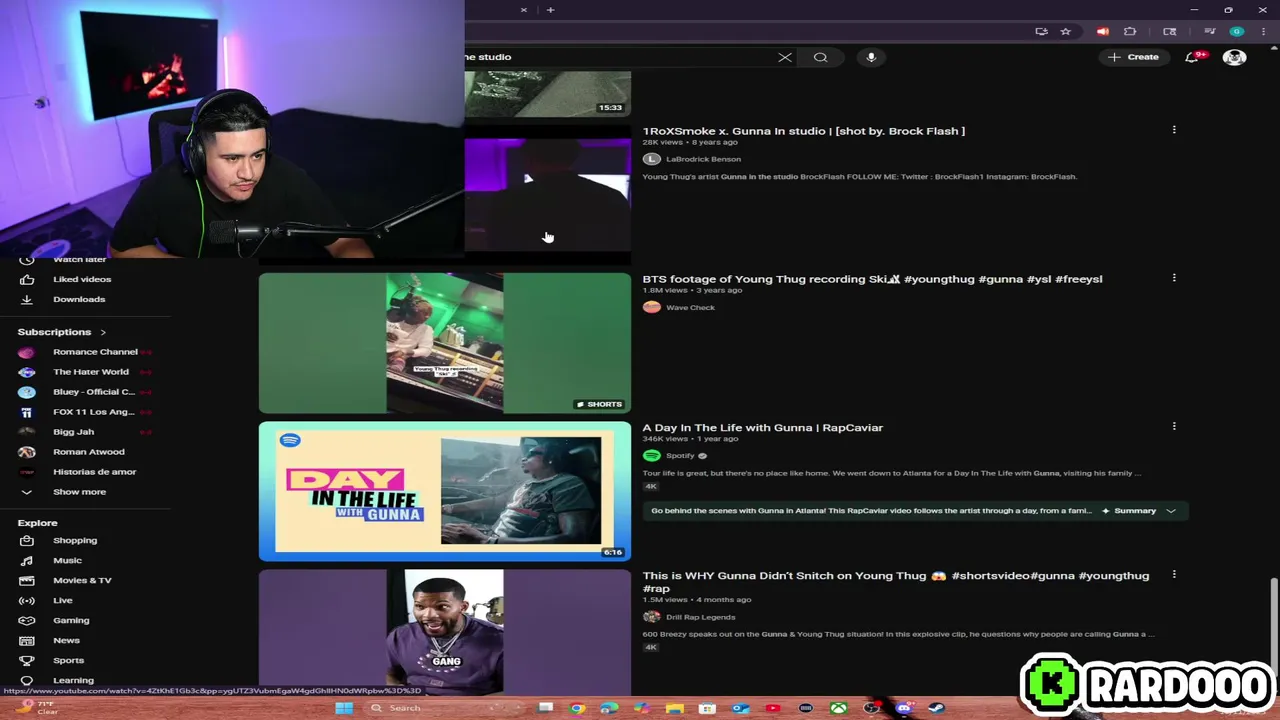
Task: Expand the AI Summary chevron
Action: (x=1171, y=511)
